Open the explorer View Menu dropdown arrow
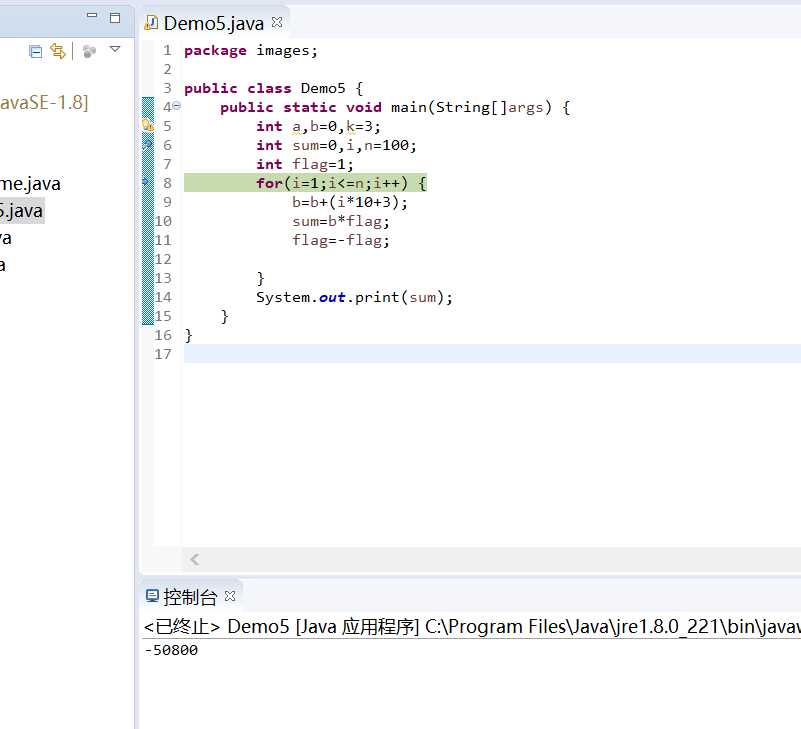This screenshot has height=729, width=801. point(115,49)
